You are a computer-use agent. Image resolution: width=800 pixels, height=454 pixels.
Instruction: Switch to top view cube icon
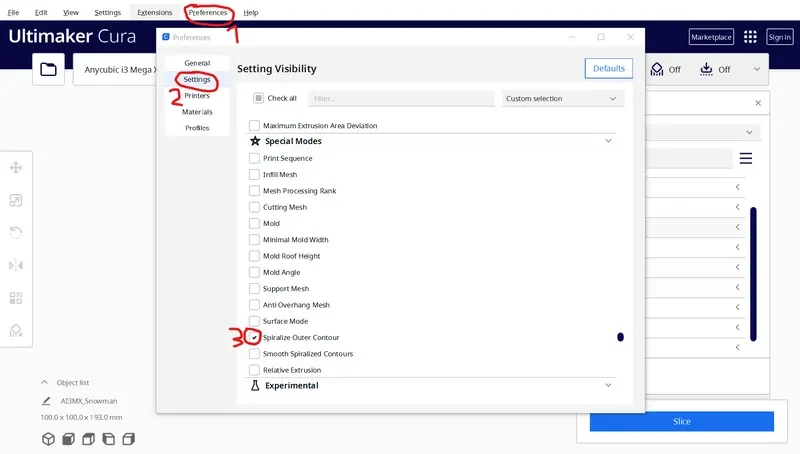pyautogui.click(x=88, y=439)
